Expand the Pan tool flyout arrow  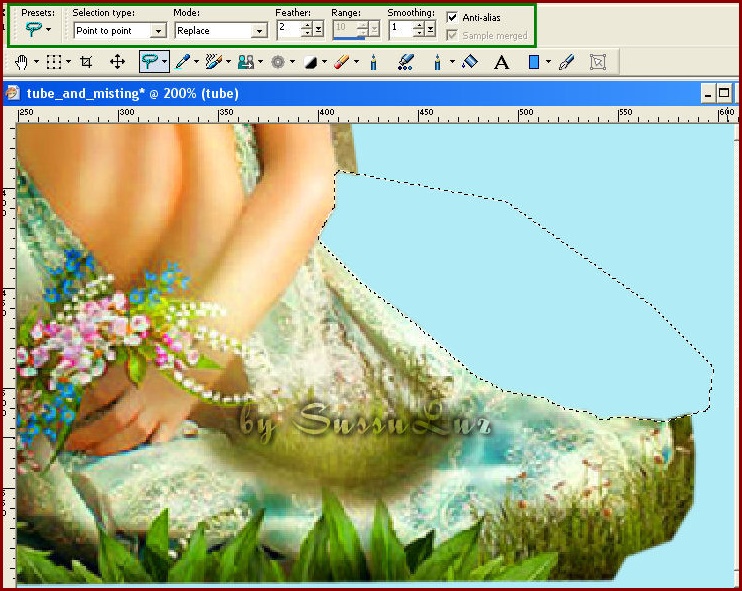tap(36, 62)
